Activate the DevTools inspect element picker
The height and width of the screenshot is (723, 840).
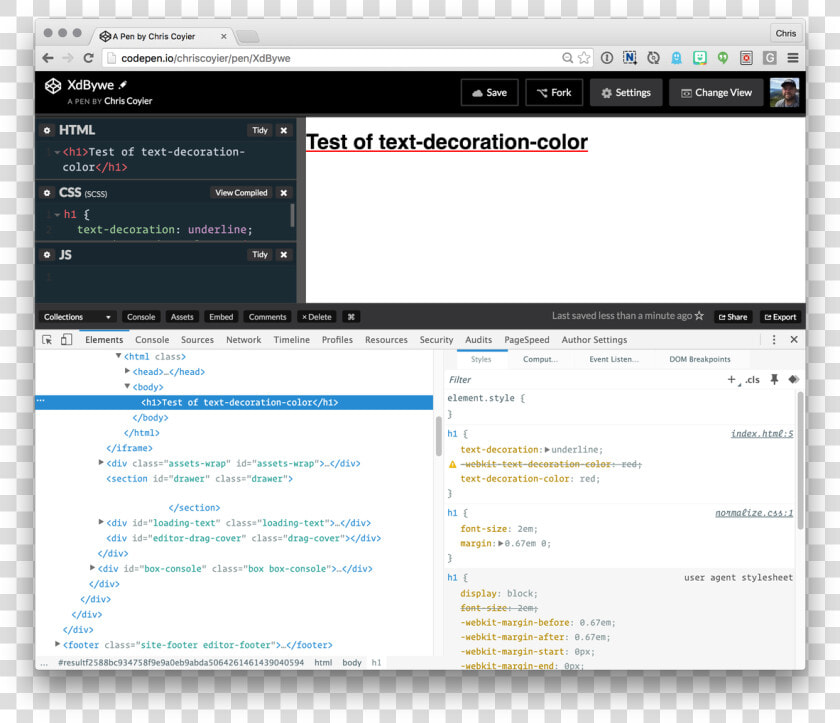(x=47, y=340)
